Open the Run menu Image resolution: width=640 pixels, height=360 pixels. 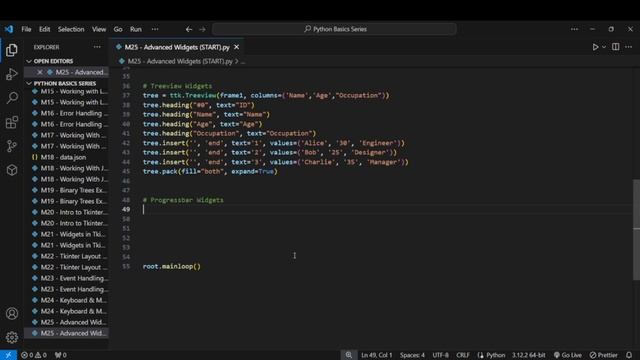(136, 29)
